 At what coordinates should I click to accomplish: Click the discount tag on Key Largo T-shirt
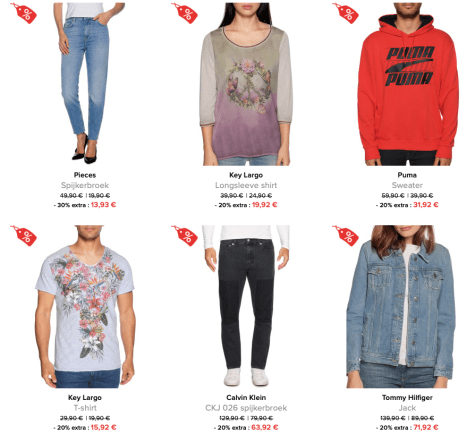23,236
